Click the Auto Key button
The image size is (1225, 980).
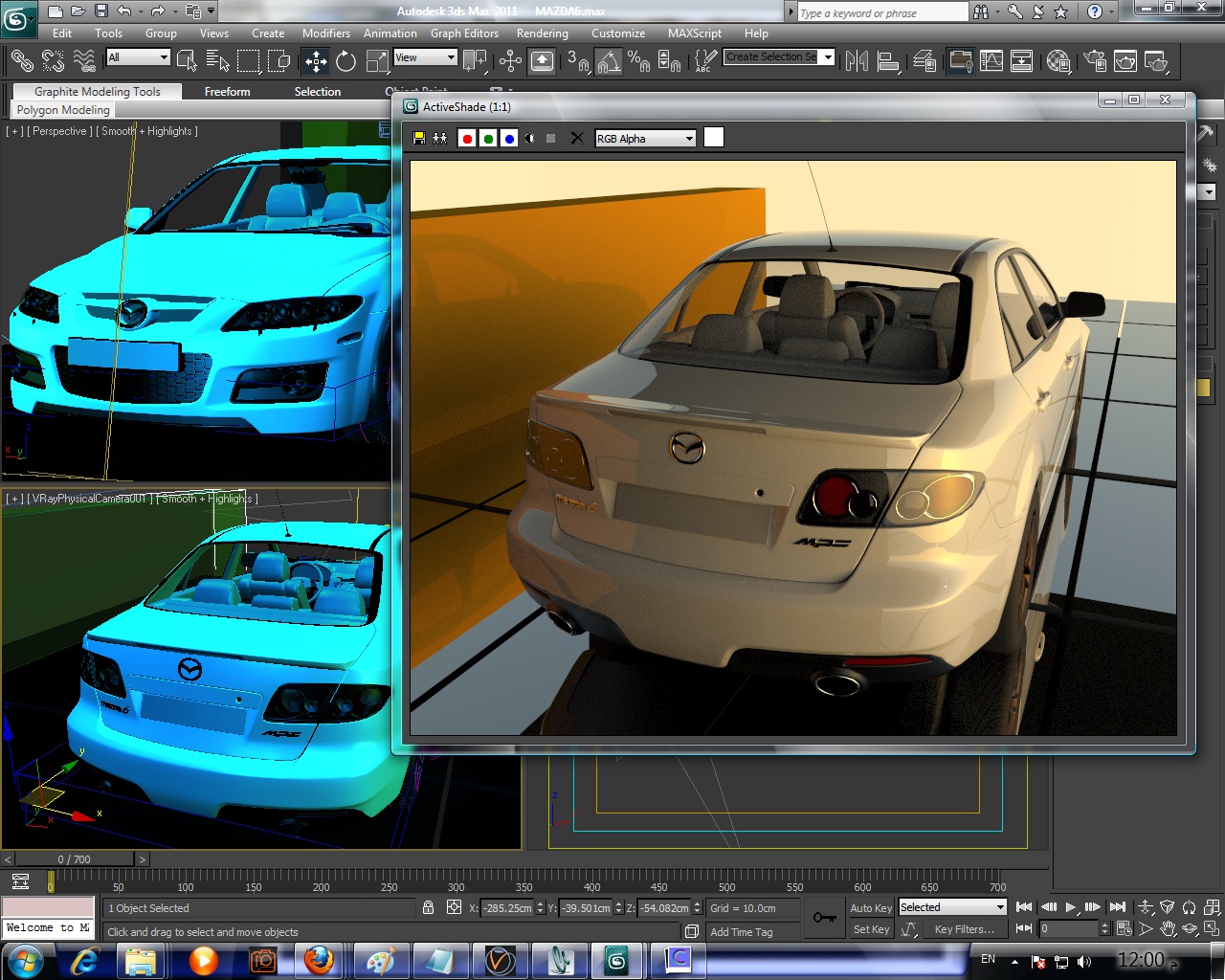pos(871,908)
